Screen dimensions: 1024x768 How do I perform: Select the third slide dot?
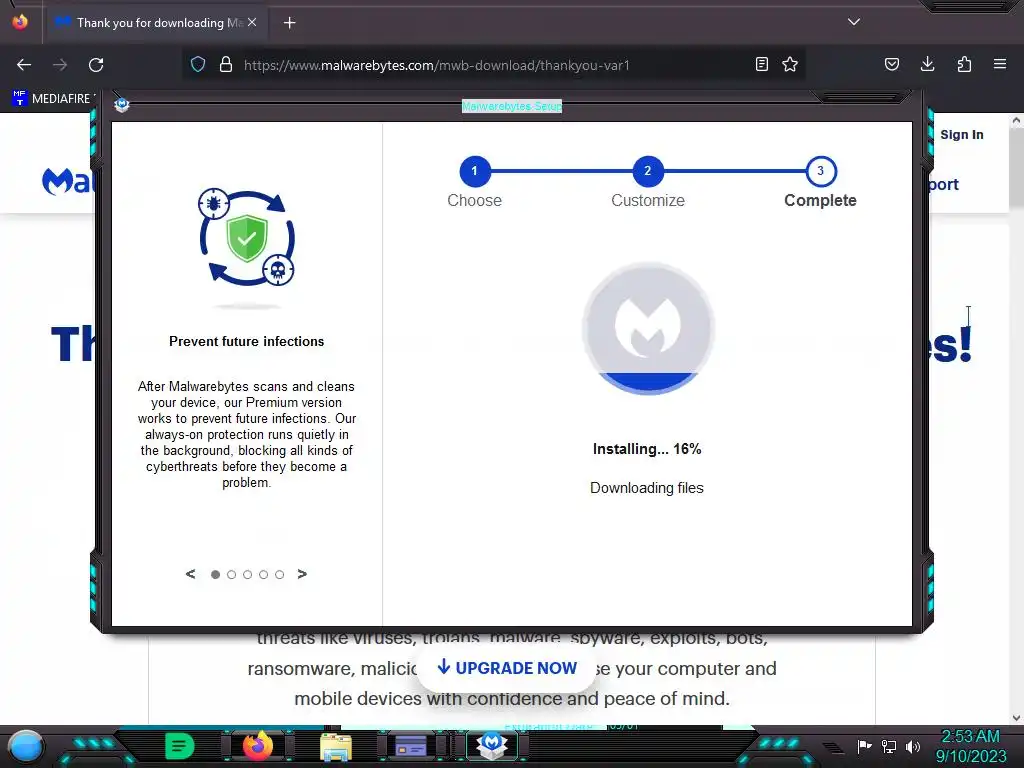pos(248,575)
